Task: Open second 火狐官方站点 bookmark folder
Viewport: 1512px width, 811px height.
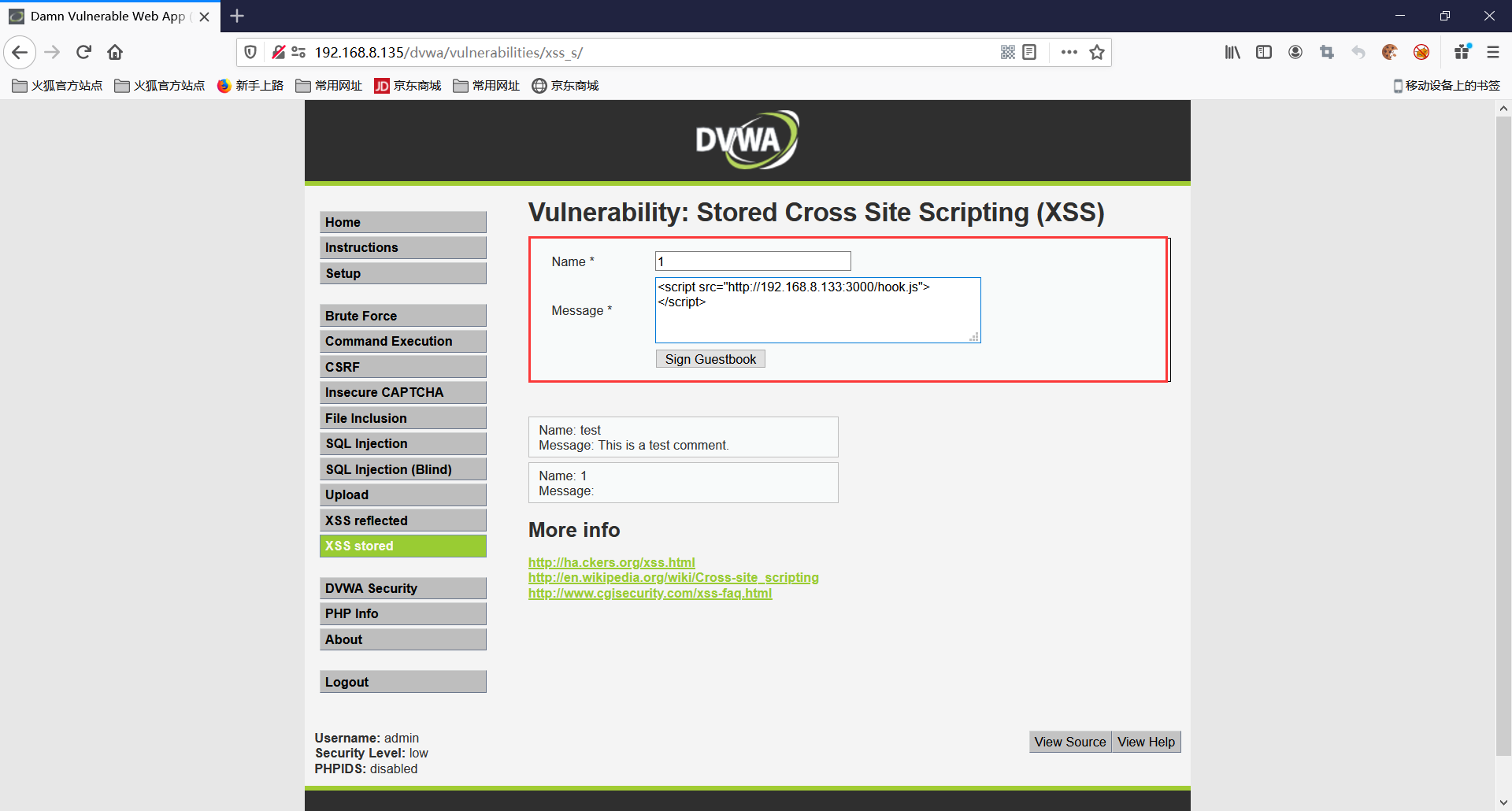Action: pos(160,85)
